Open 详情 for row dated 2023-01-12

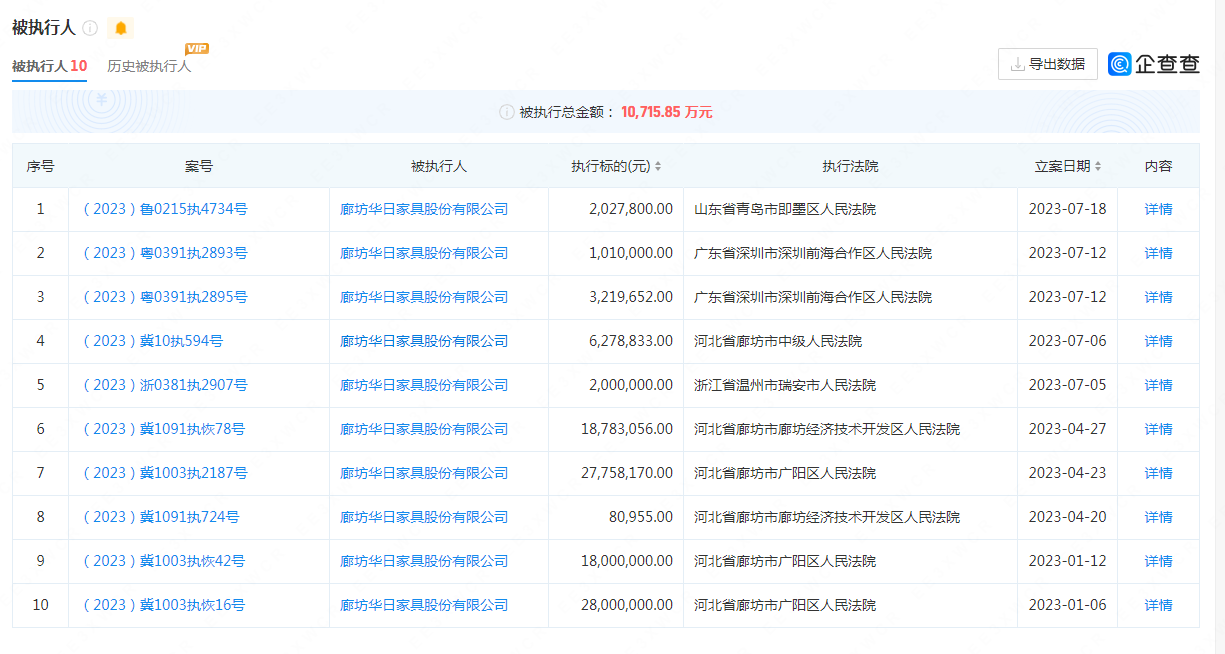point(1159,561)
